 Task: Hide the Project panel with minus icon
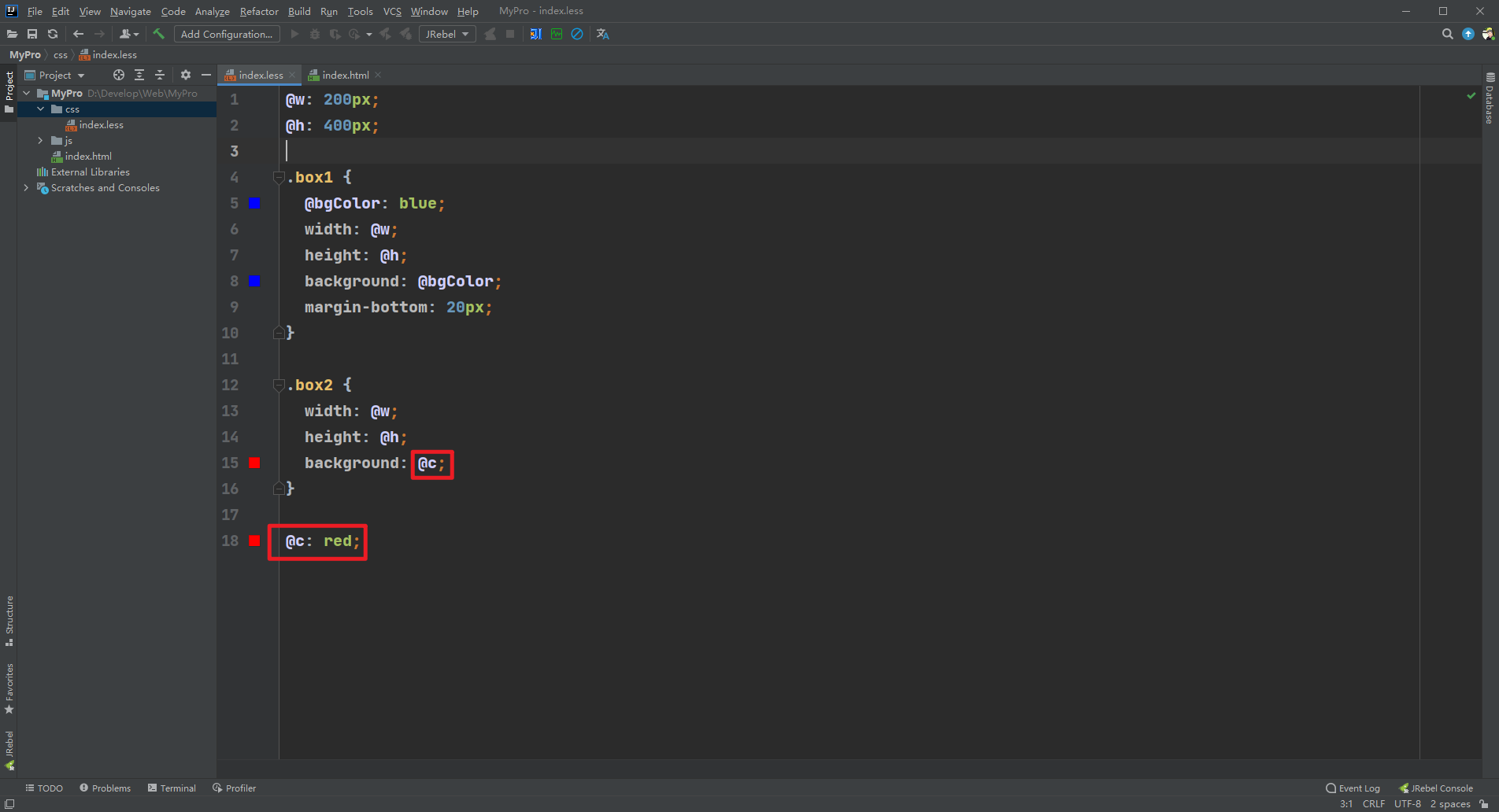pos(206,75)
